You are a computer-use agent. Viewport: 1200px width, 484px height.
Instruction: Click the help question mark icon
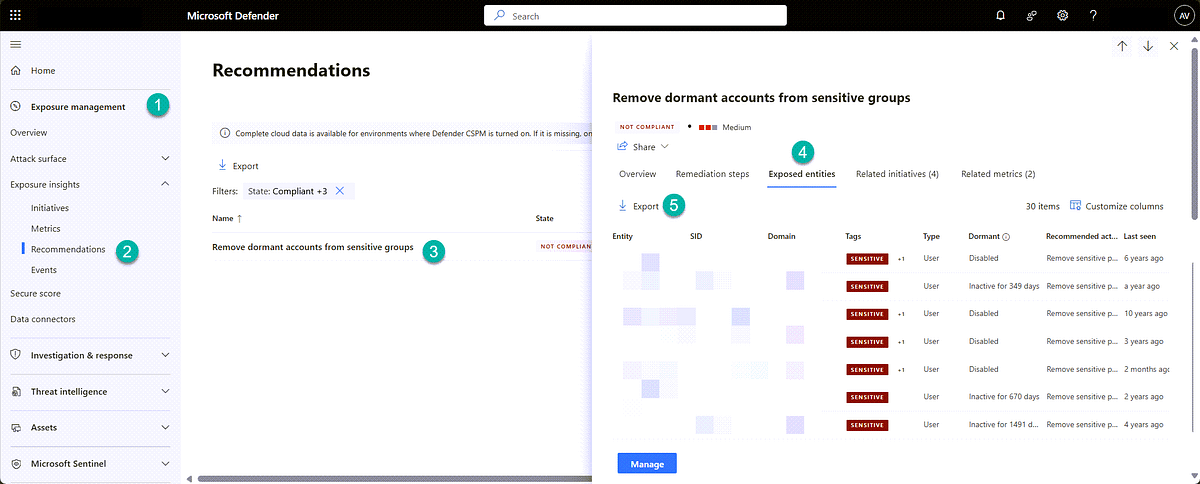(1093, 15)
